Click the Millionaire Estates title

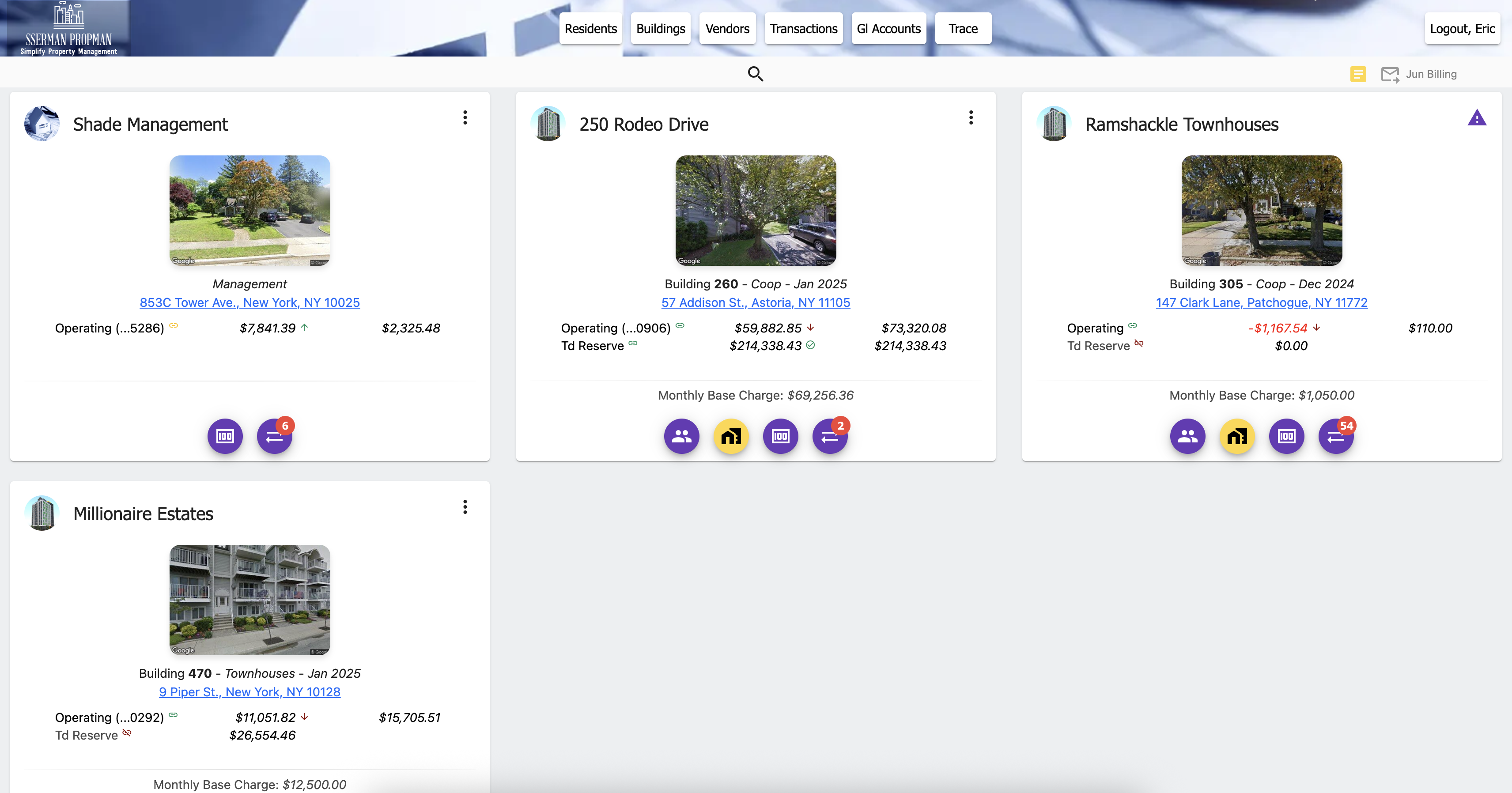click(143, 514)
